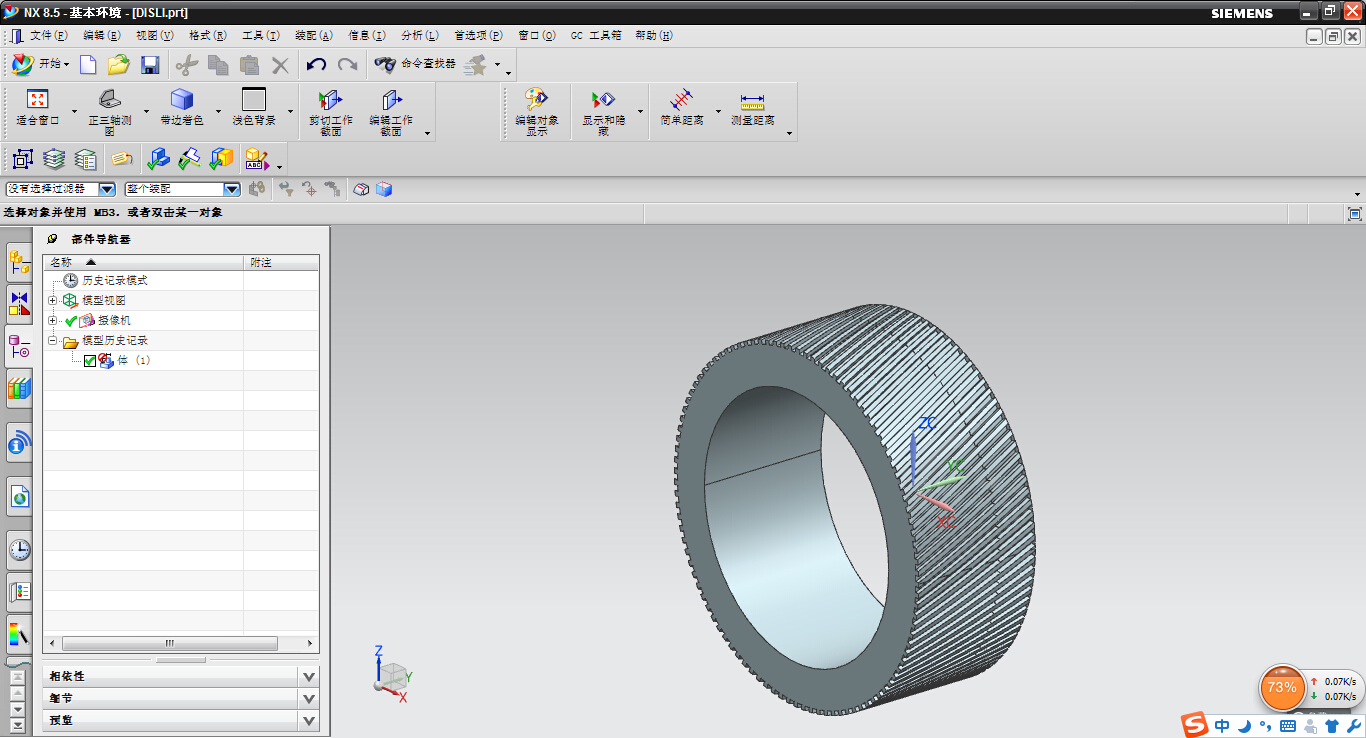
Task: Set light background (浅色背景)
Action: pos(254,108)
